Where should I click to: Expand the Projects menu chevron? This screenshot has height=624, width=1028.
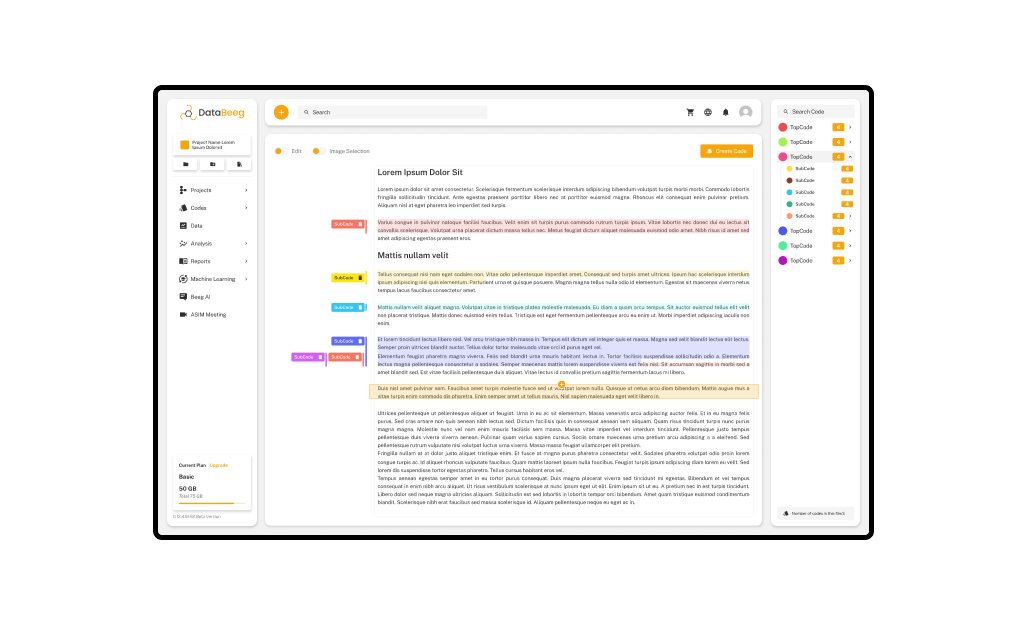click(246, 190)
